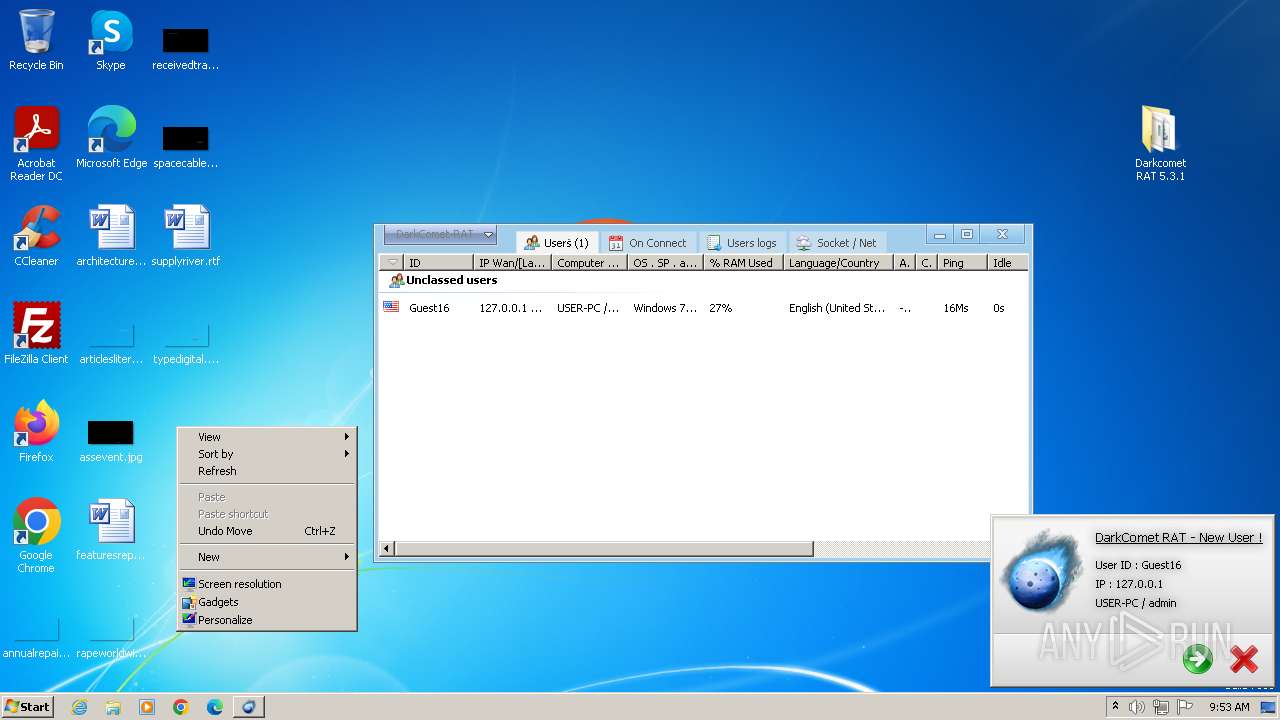Open the Start menu
Screen dimensions: 1280x720
(x=27, y=707)
